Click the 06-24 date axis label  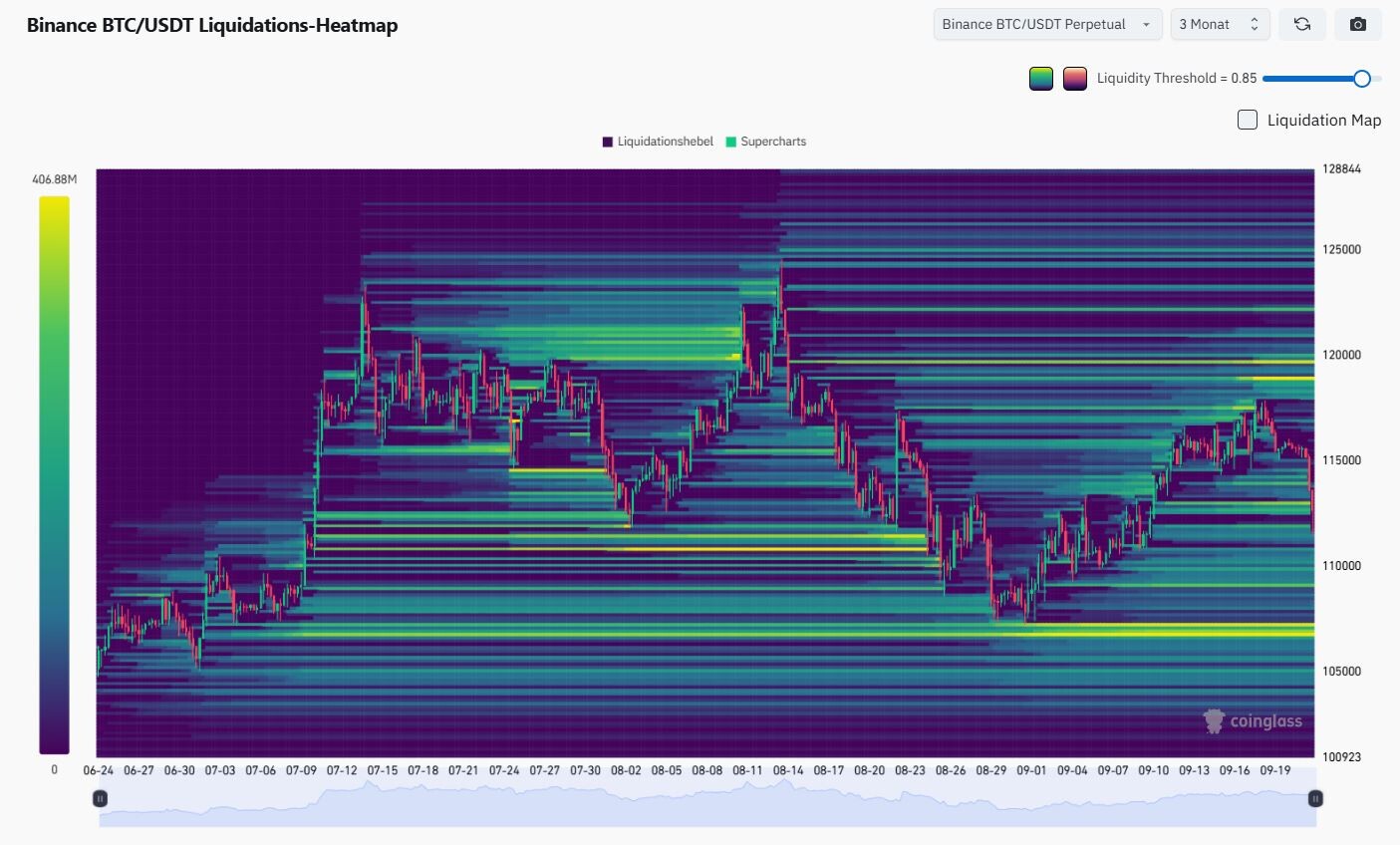coord(99,770)
